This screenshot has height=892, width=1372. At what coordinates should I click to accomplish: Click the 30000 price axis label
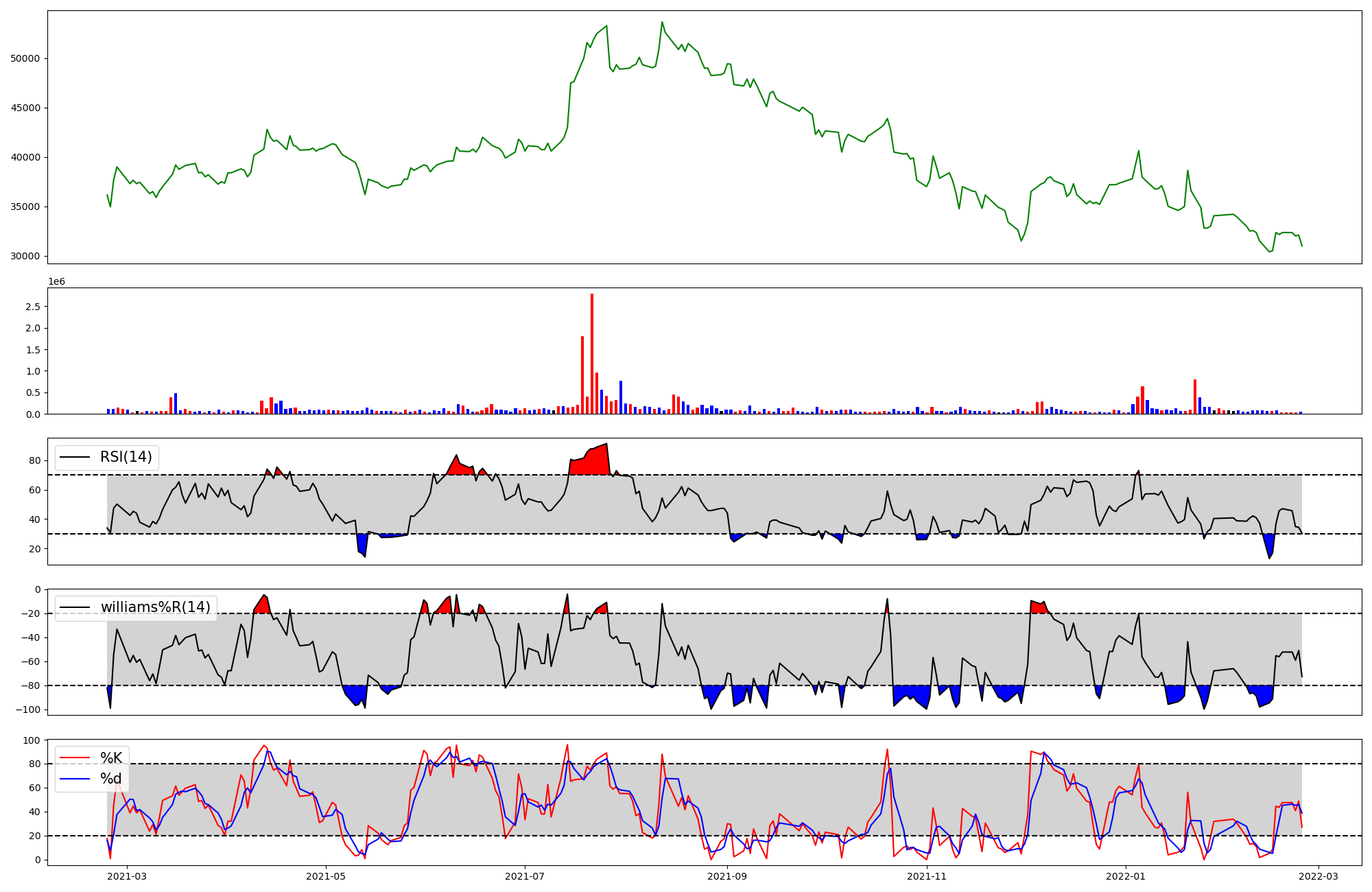[x=25, y=256]
